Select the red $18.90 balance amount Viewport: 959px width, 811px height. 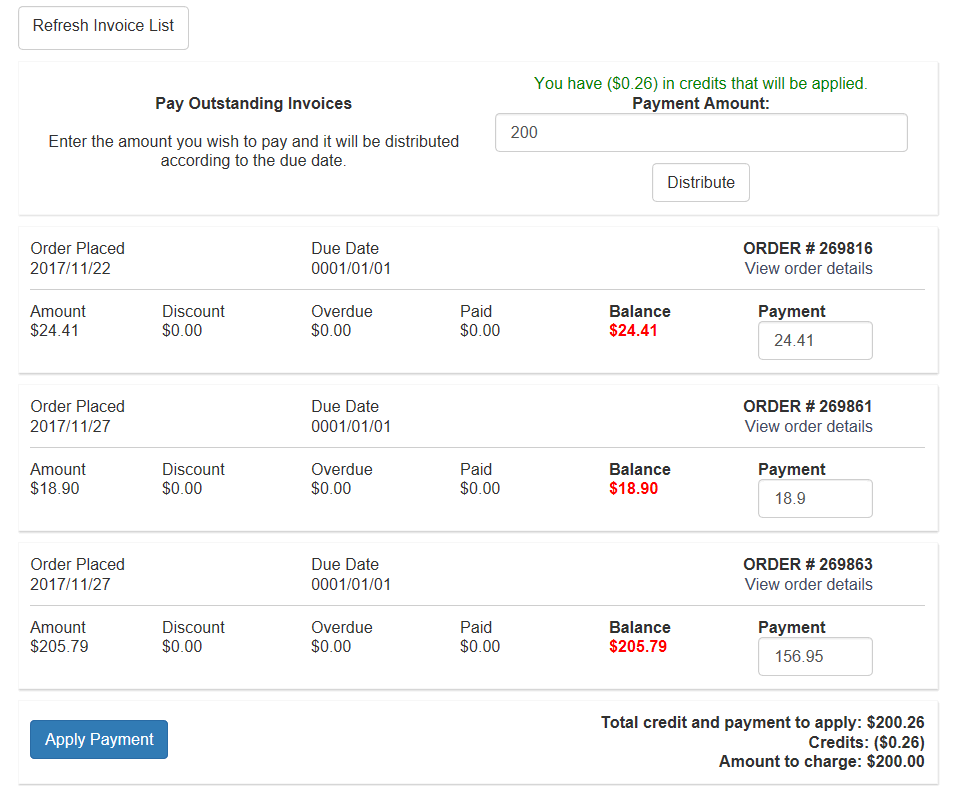pos(633,489)
